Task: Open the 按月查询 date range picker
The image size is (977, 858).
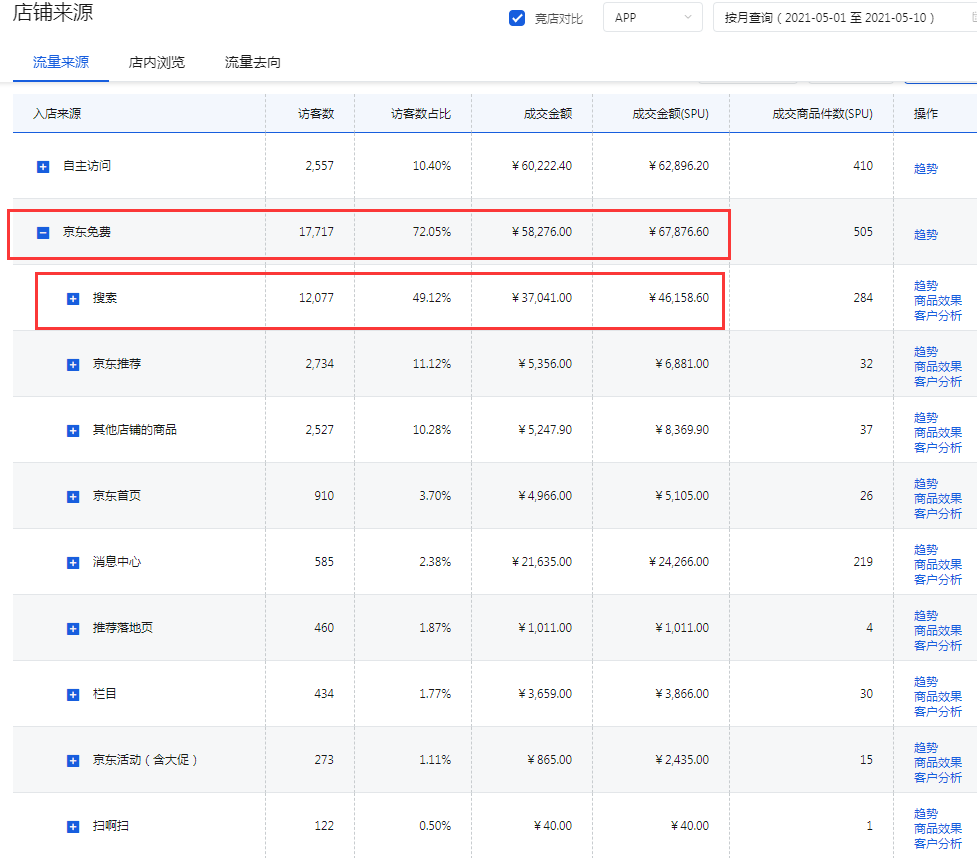Action: 844,17
